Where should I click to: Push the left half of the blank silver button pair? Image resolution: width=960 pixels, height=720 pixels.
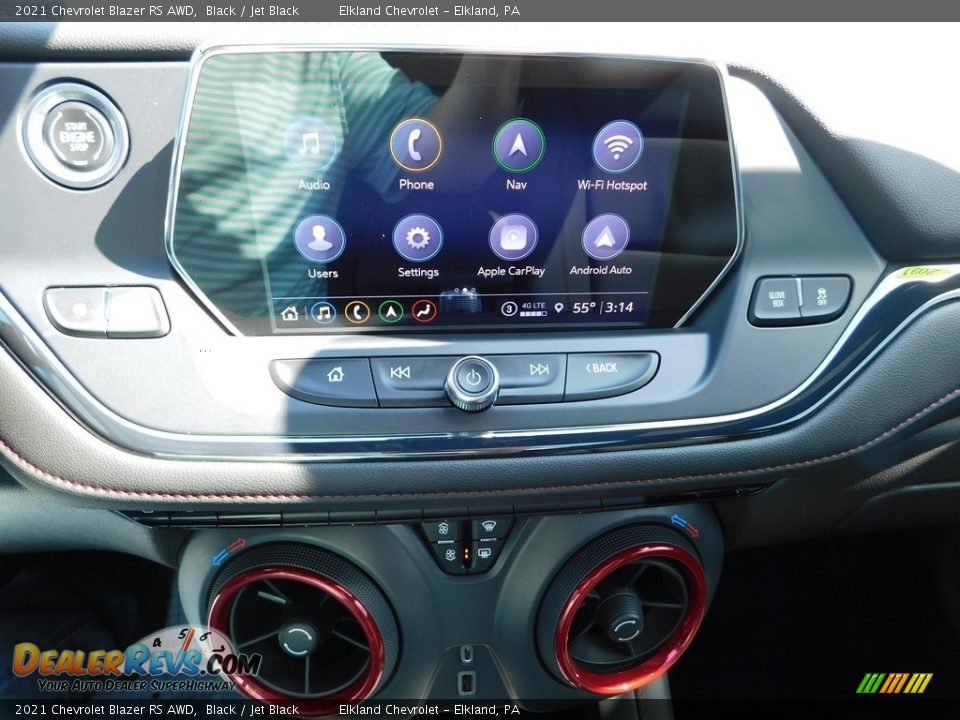coord(76,311)
